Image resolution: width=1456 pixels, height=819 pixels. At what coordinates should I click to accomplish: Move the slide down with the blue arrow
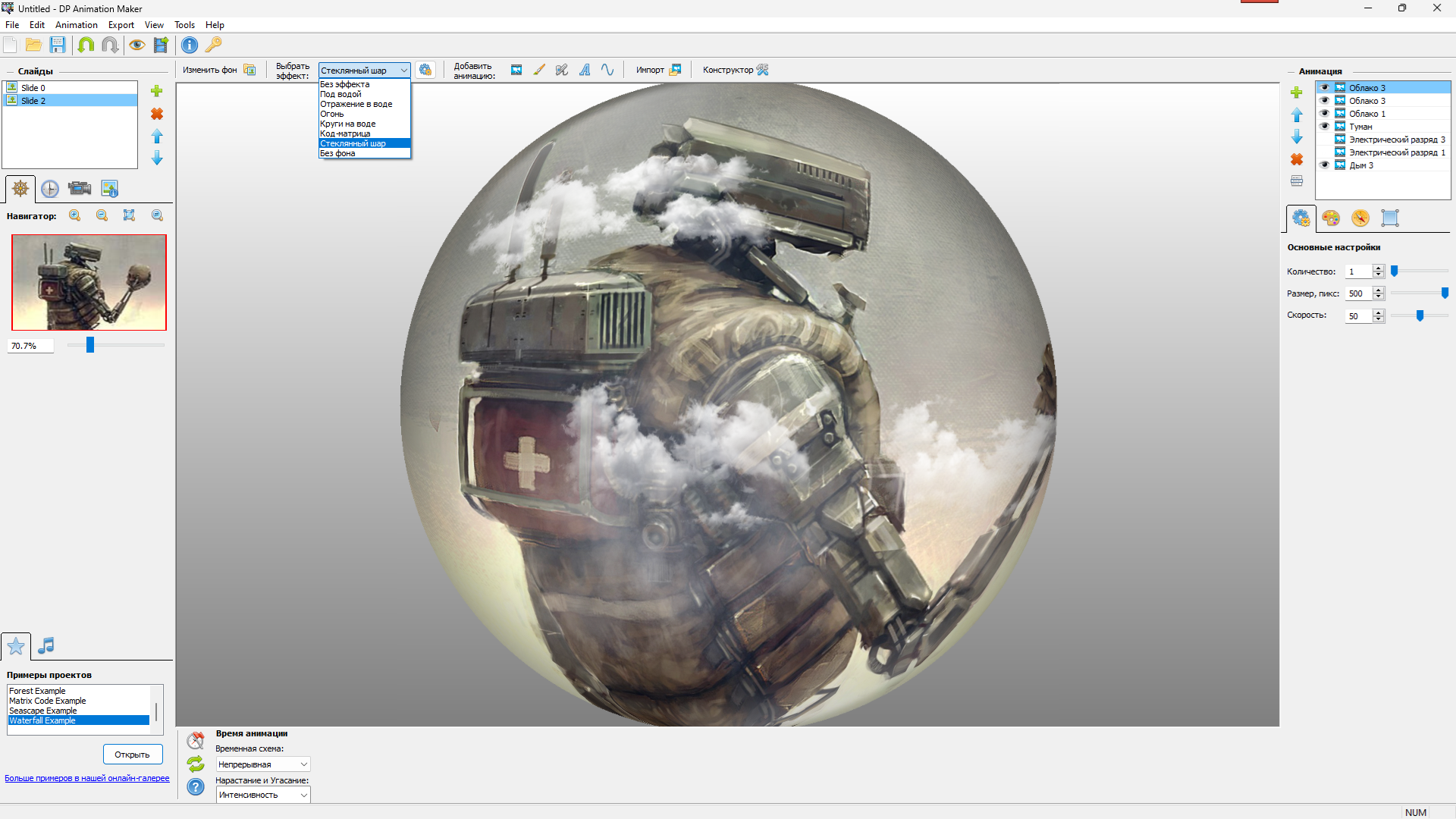click(157, 158)
